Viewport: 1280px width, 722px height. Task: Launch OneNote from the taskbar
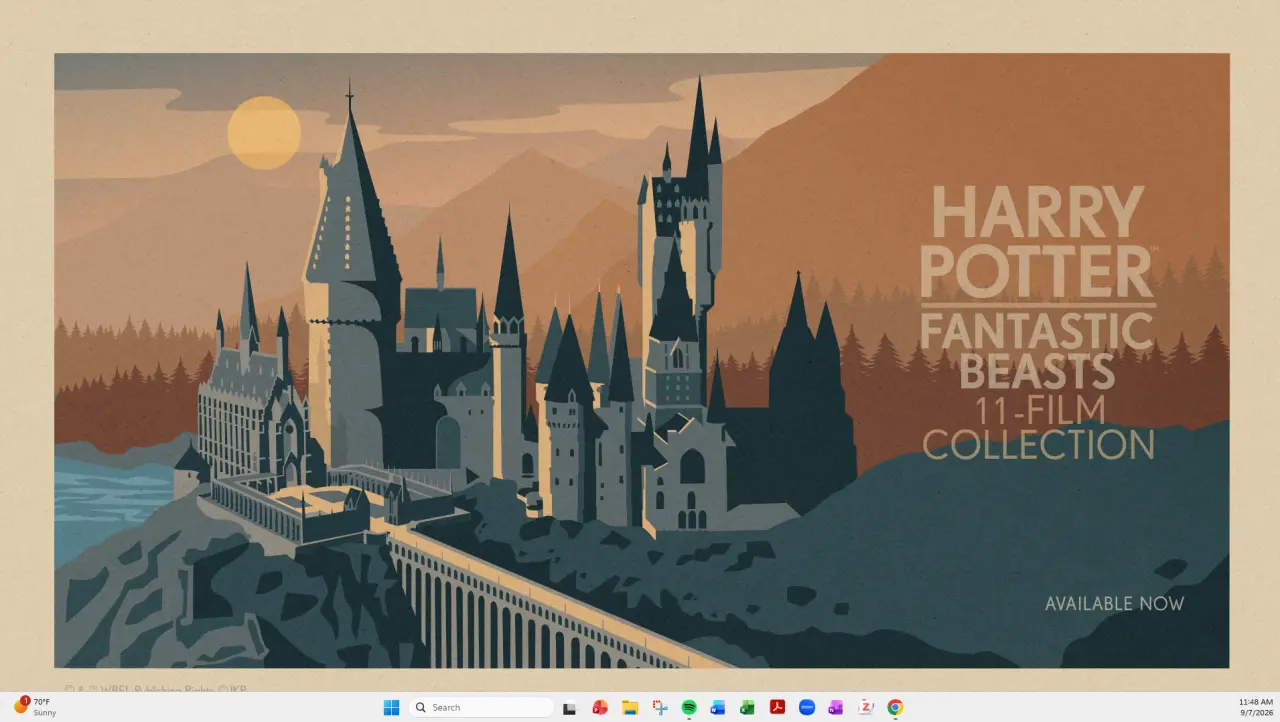coord(836,707)
